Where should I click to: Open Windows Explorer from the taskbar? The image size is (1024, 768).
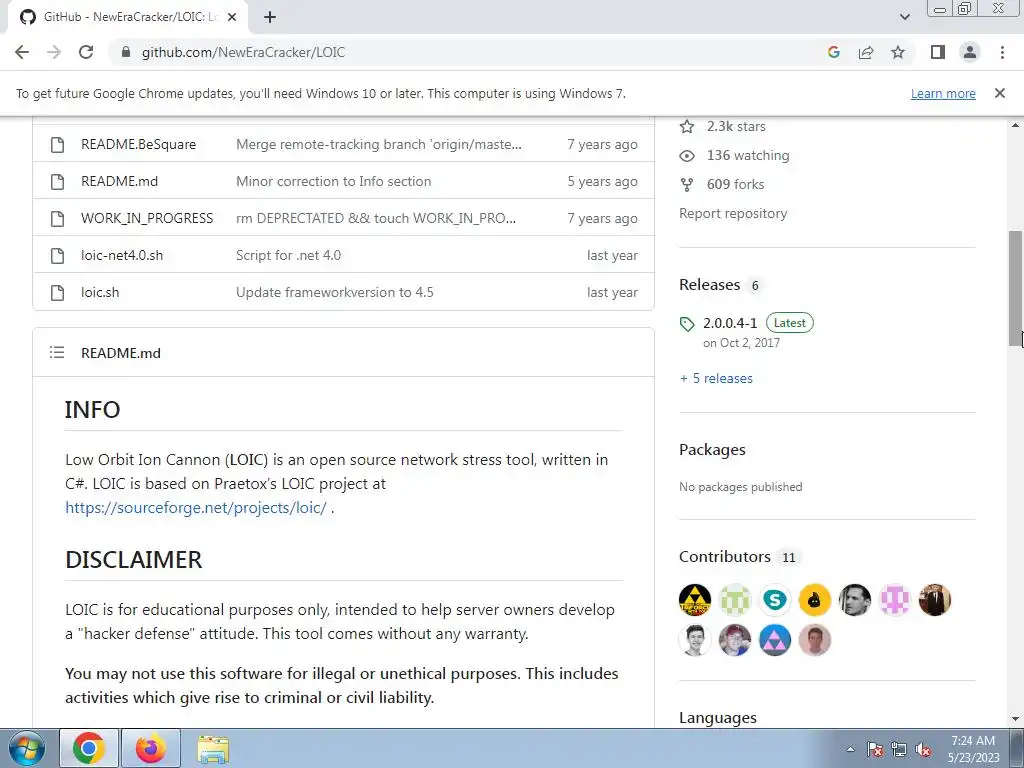click(213, 749)
